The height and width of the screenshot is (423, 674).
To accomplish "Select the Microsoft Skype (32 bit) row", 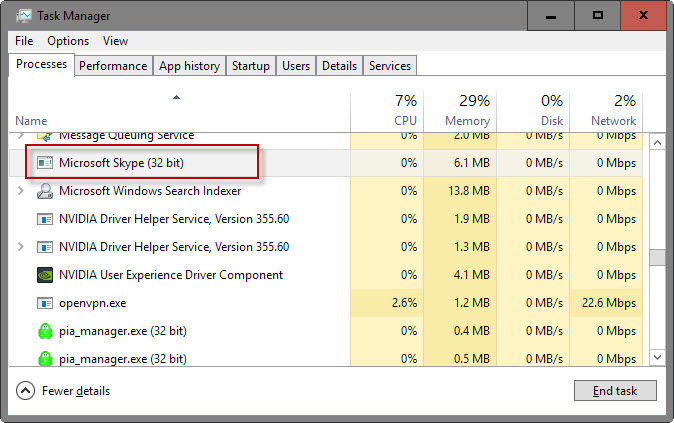I will coord(326,163).
